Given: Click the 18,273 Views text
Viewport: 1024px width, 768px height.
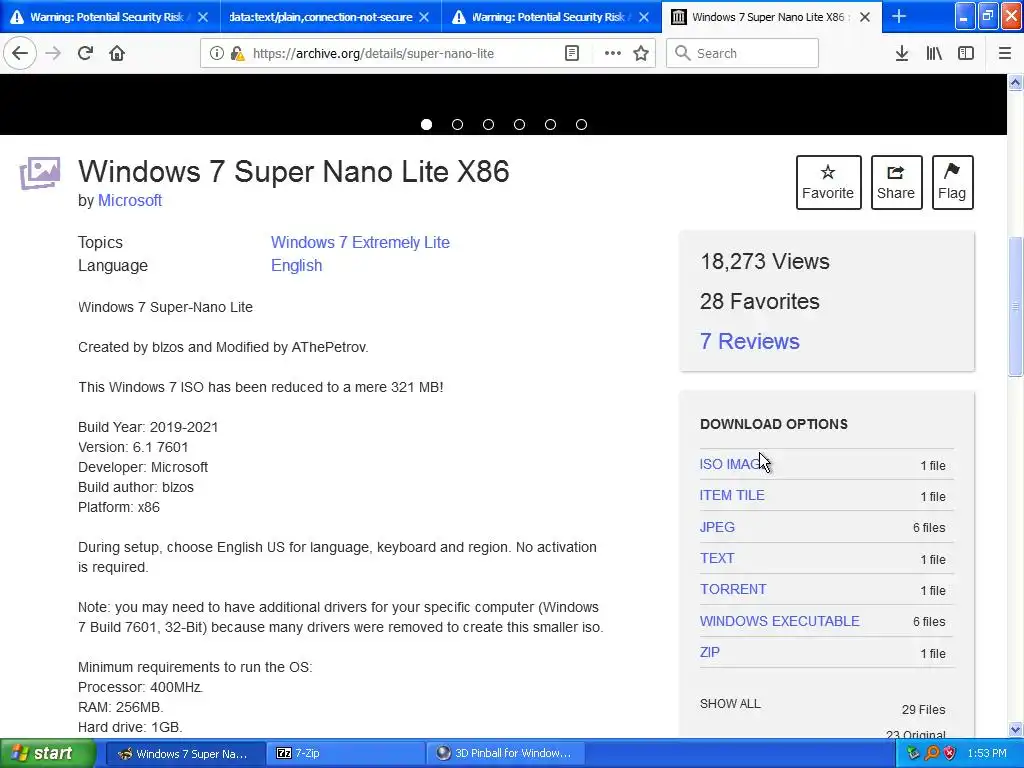Looking at the screenshot, I should [x=765, y=261].
